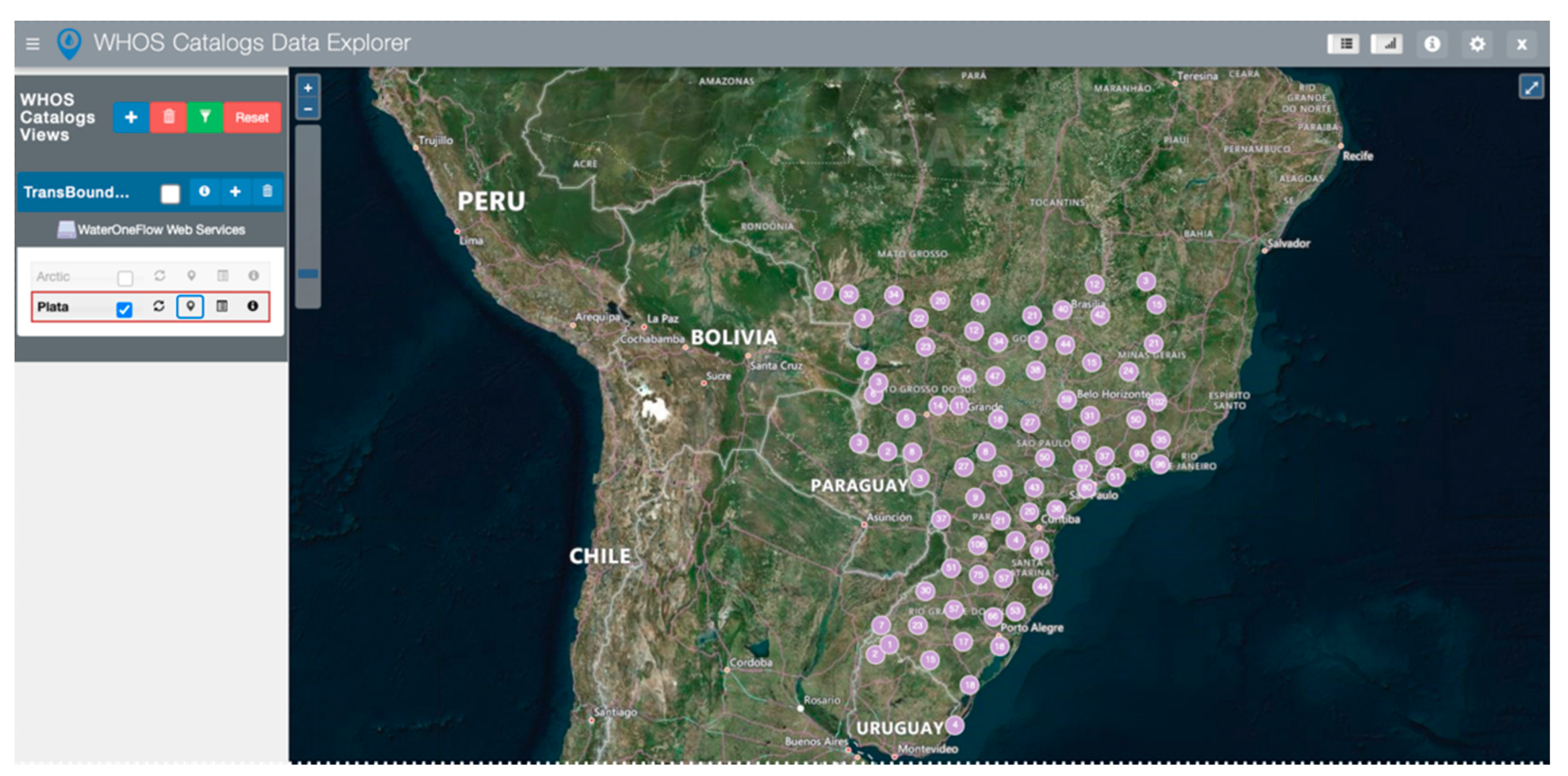Refresh the Plata catalog
1568x776 pixels.
(x=159, y=306)
